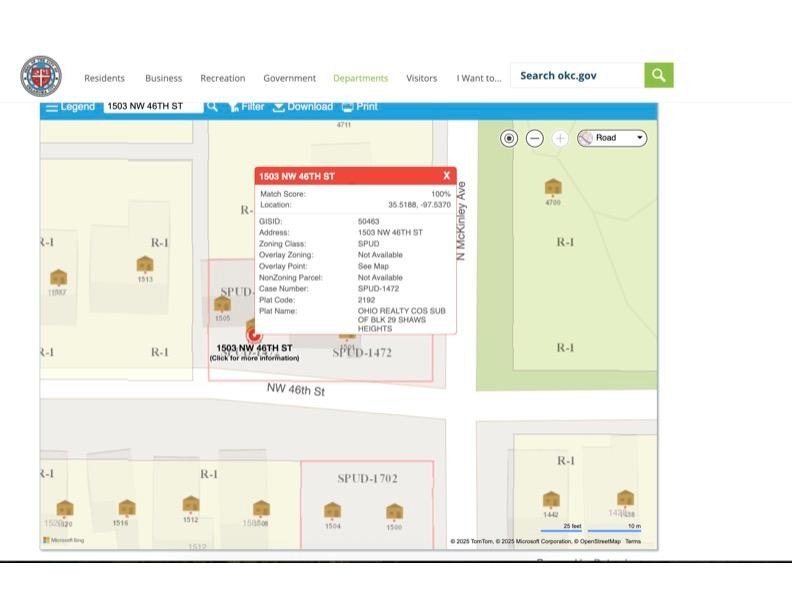Click the 1503 NW 46TH ST address field
The image size is (792, 612).
point(152,106)
